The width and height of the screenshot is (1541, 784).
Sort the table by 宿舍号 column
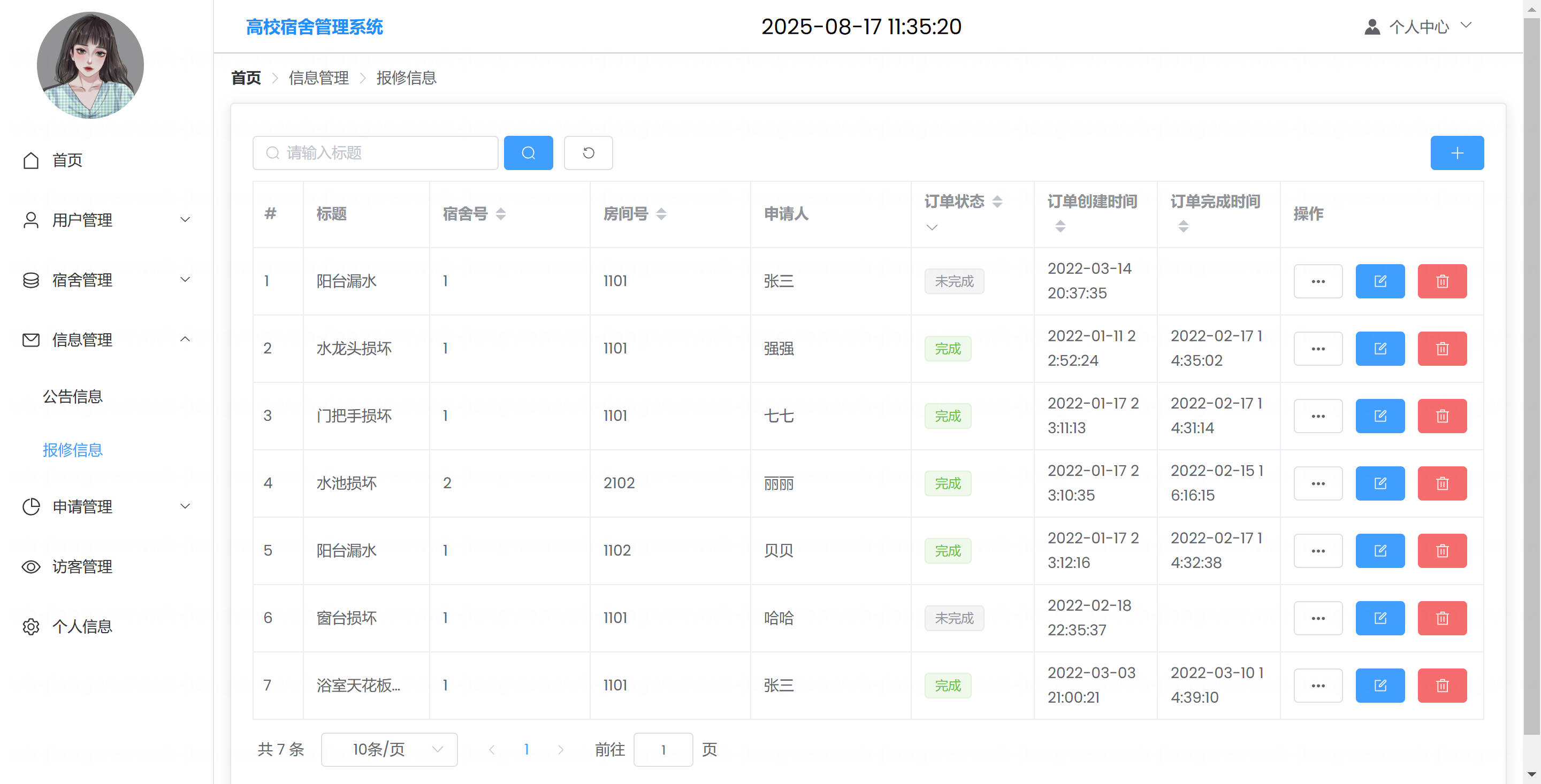501,214
